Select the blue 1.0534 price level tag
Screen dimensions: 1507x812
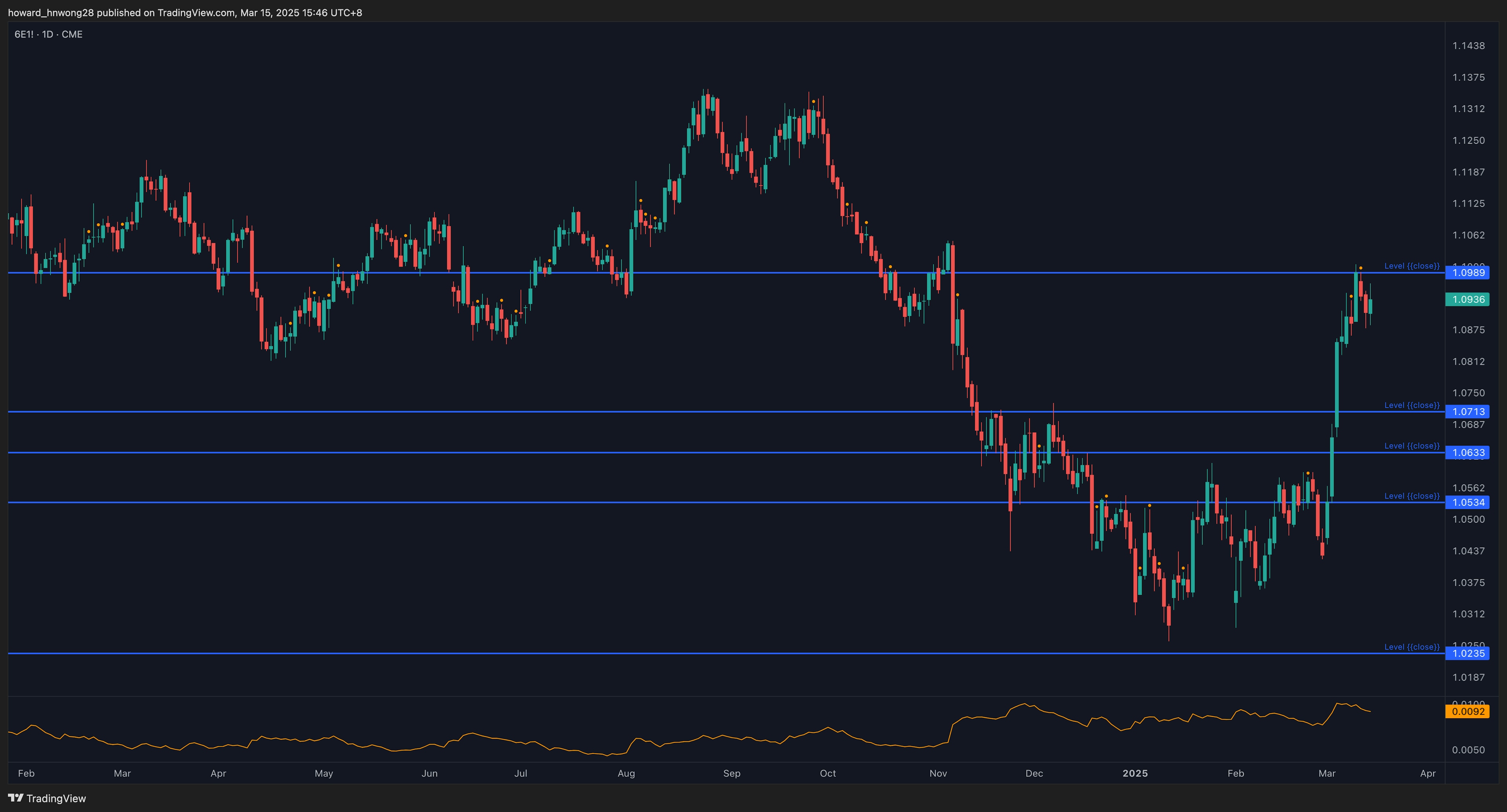point(1468,502)
